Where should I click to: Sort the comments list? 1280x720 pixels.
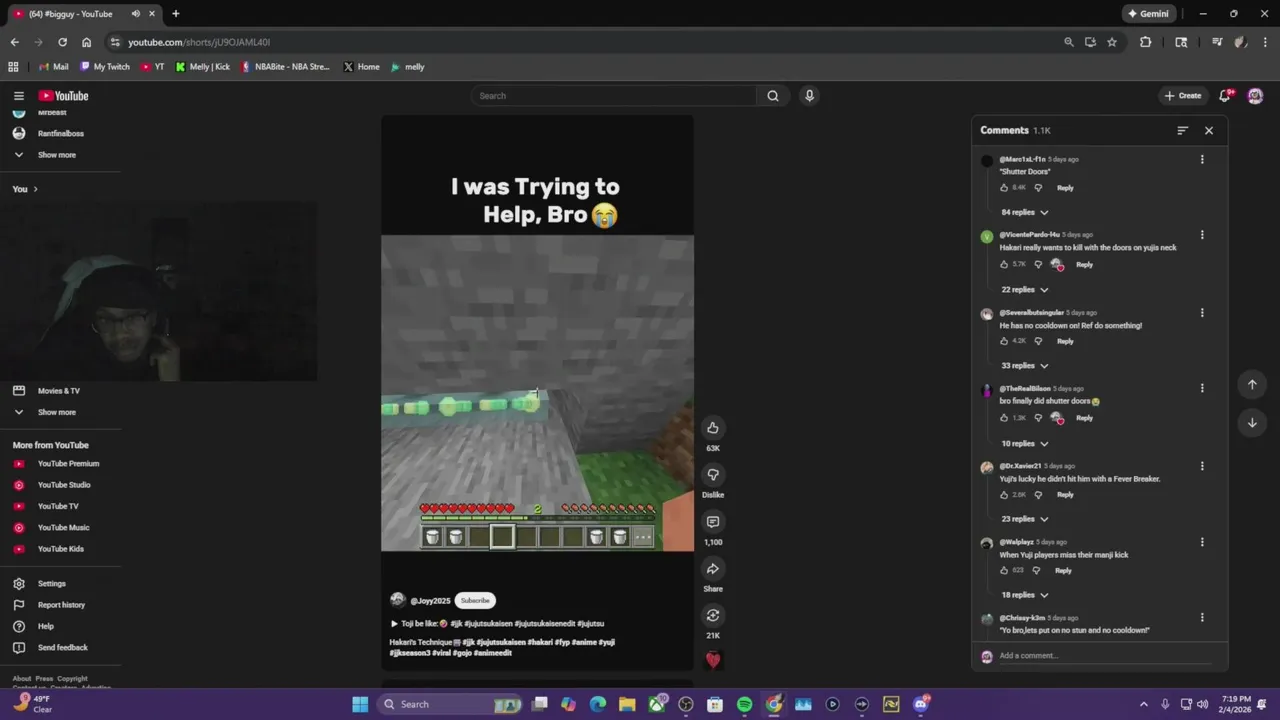pyautogui.click(x=1183, y=131)
